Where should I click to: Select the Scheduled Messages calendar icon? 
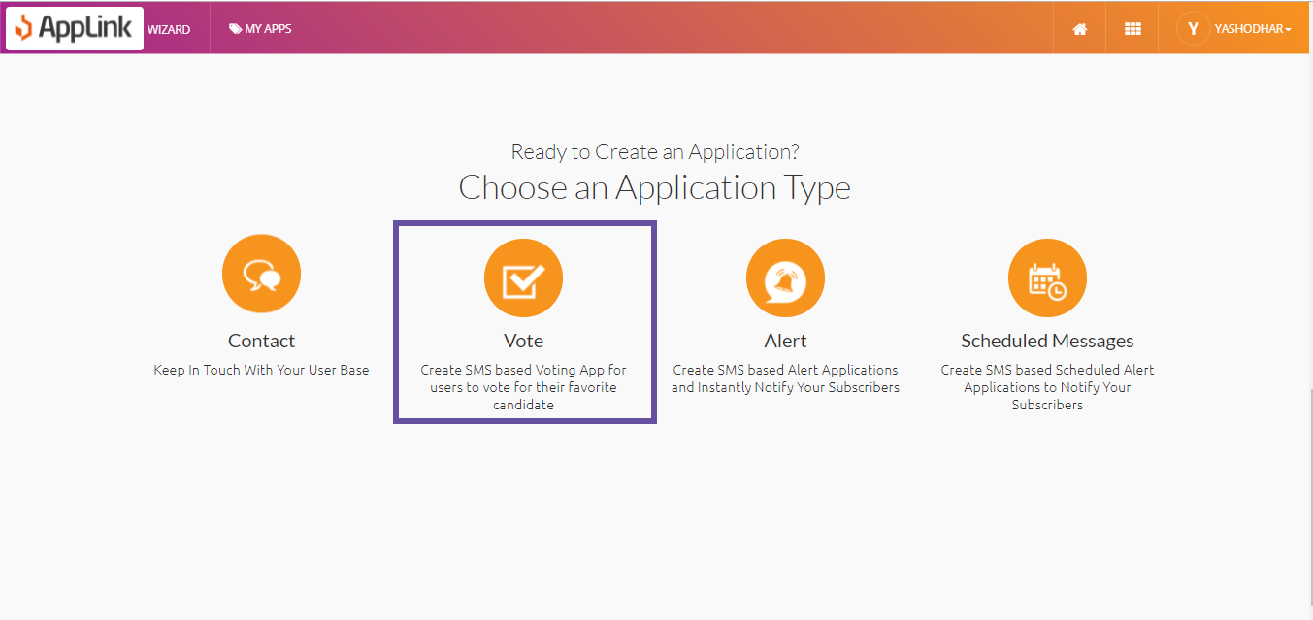[x=1047, y=278]
